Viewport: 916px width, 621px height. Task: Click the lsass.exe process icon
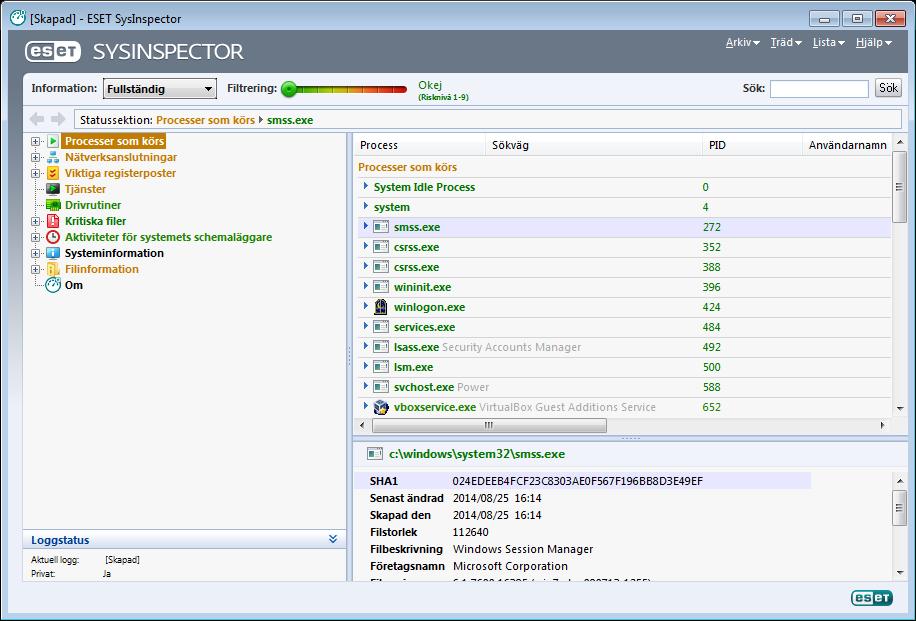pos(381,347)
